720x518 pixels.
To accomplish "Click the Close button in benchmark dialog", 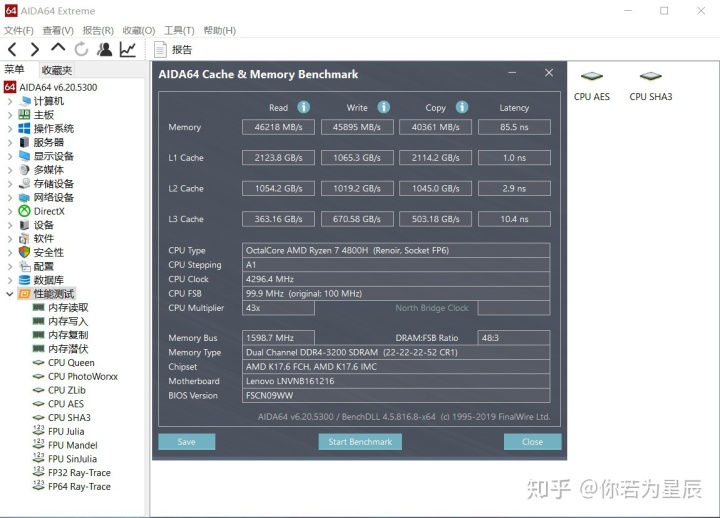I will point(532,442).
